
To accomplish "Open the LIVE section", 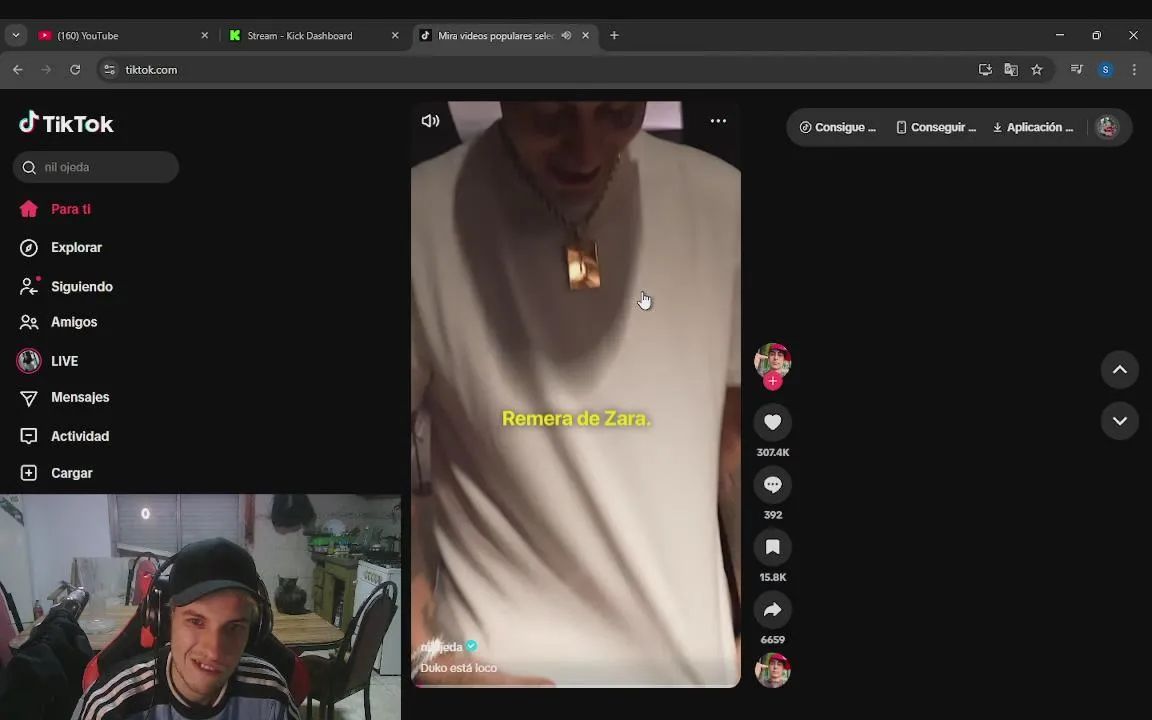I will pyautogui.click(x=48, y=361).
